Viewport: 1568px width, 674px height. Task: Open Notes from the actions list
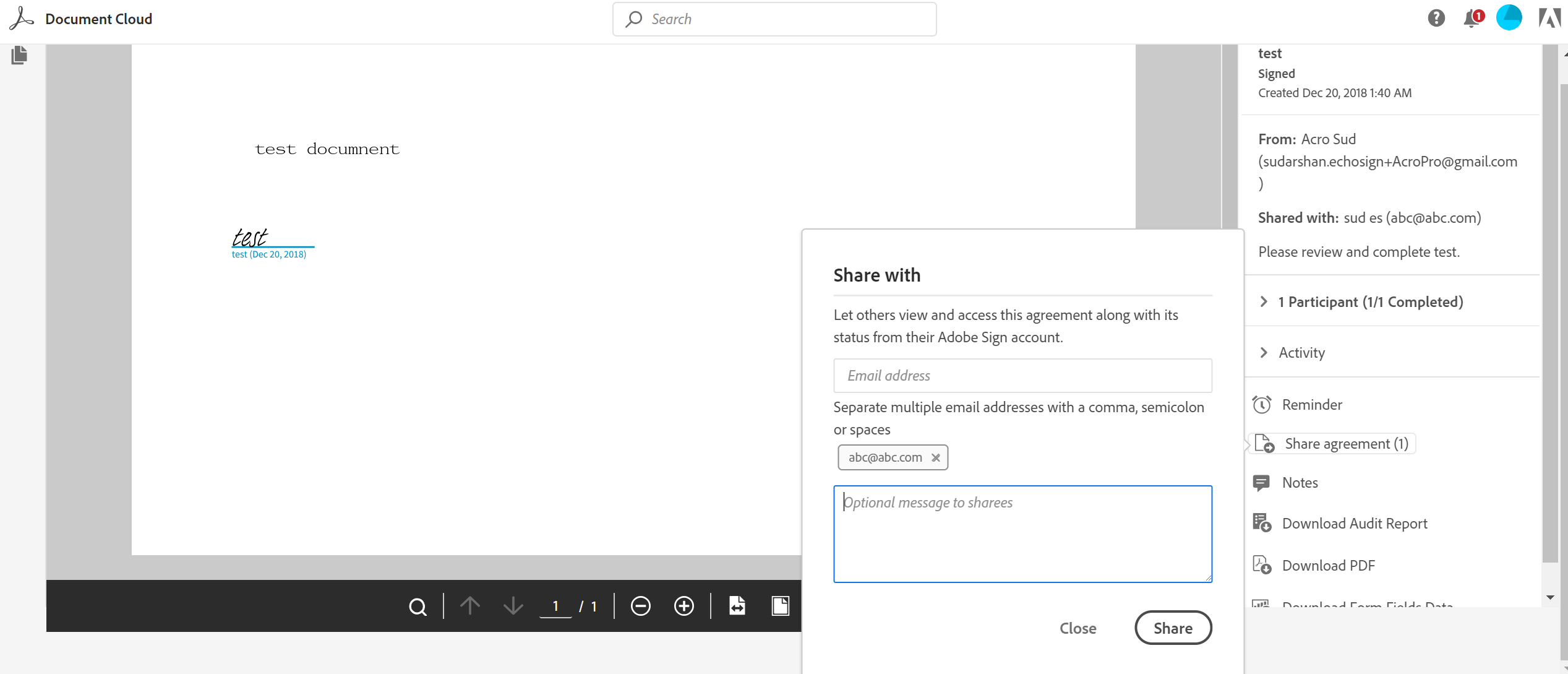pyautogui.click(x=1299, y=483)
